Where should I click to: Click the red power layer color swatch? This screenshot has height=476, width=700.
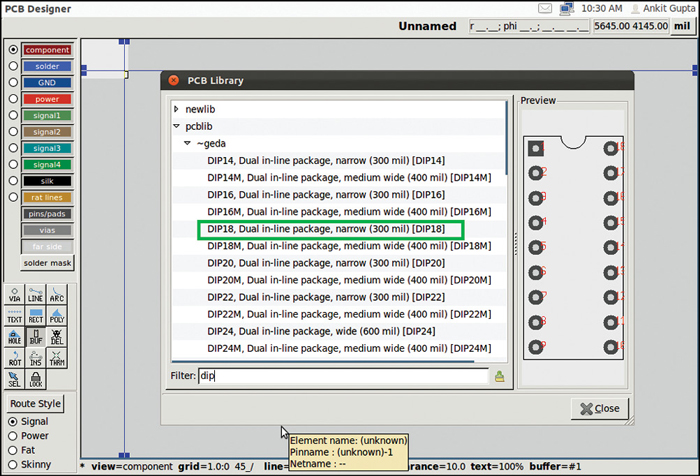tap(47, 99)
